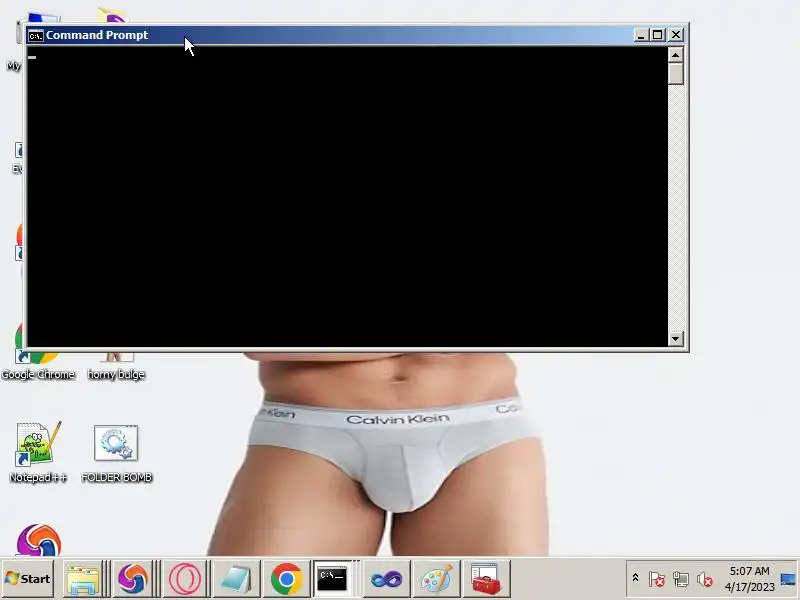Click inside the Command Prompt console area
This screenshot has height=600, width=800.
click(x=347, y=196)
